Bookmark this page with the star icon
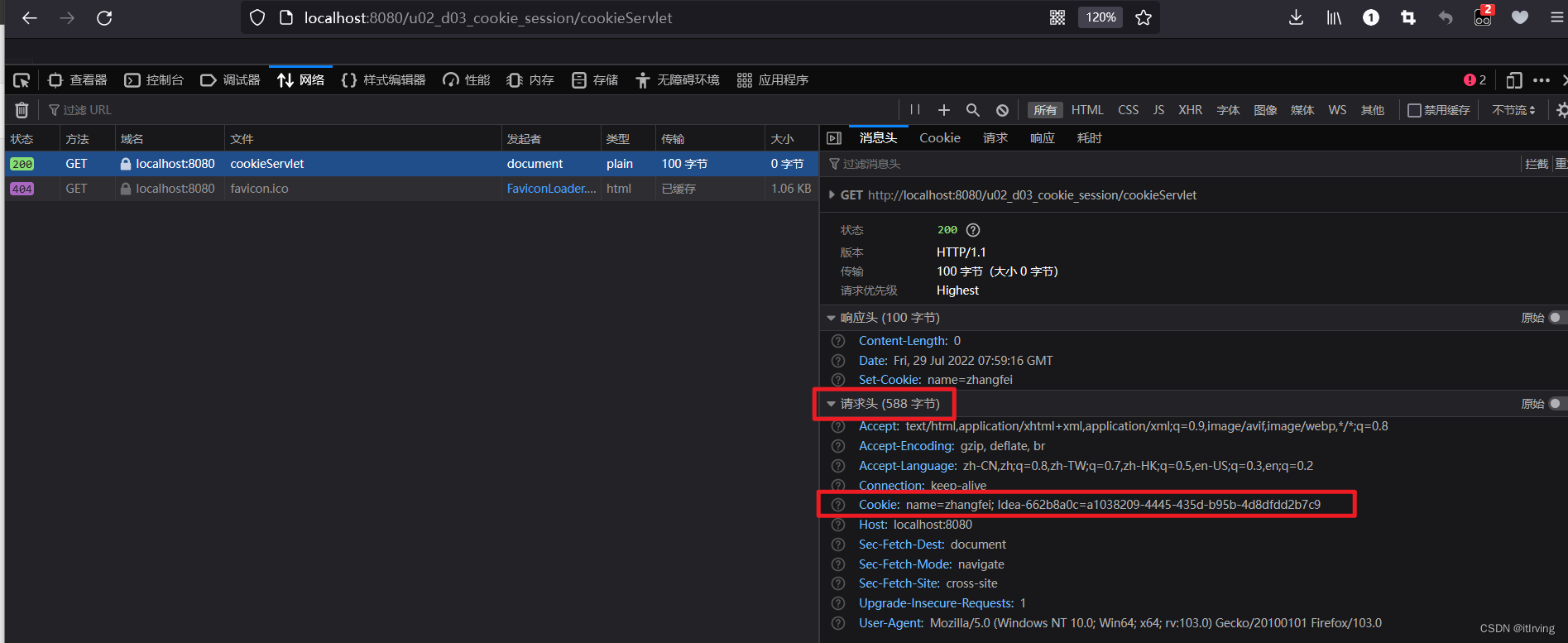The image size is (1568, 643). pos(1144,17)
